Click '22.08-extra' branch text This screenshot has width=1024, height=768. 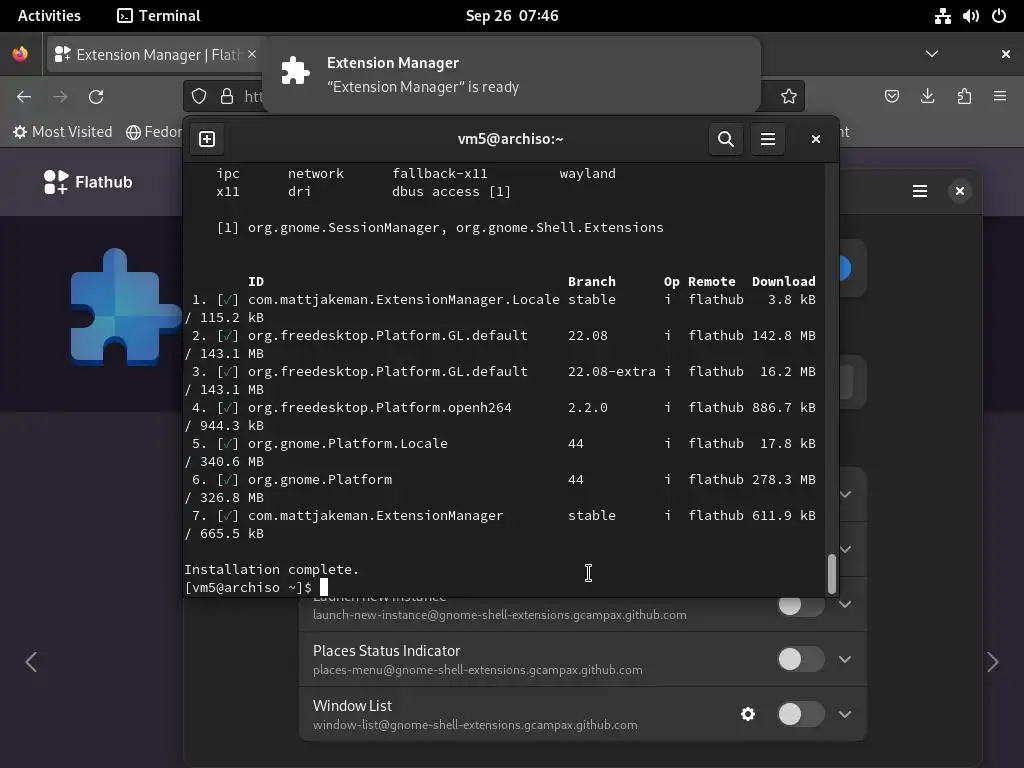[x=612, y=372]
